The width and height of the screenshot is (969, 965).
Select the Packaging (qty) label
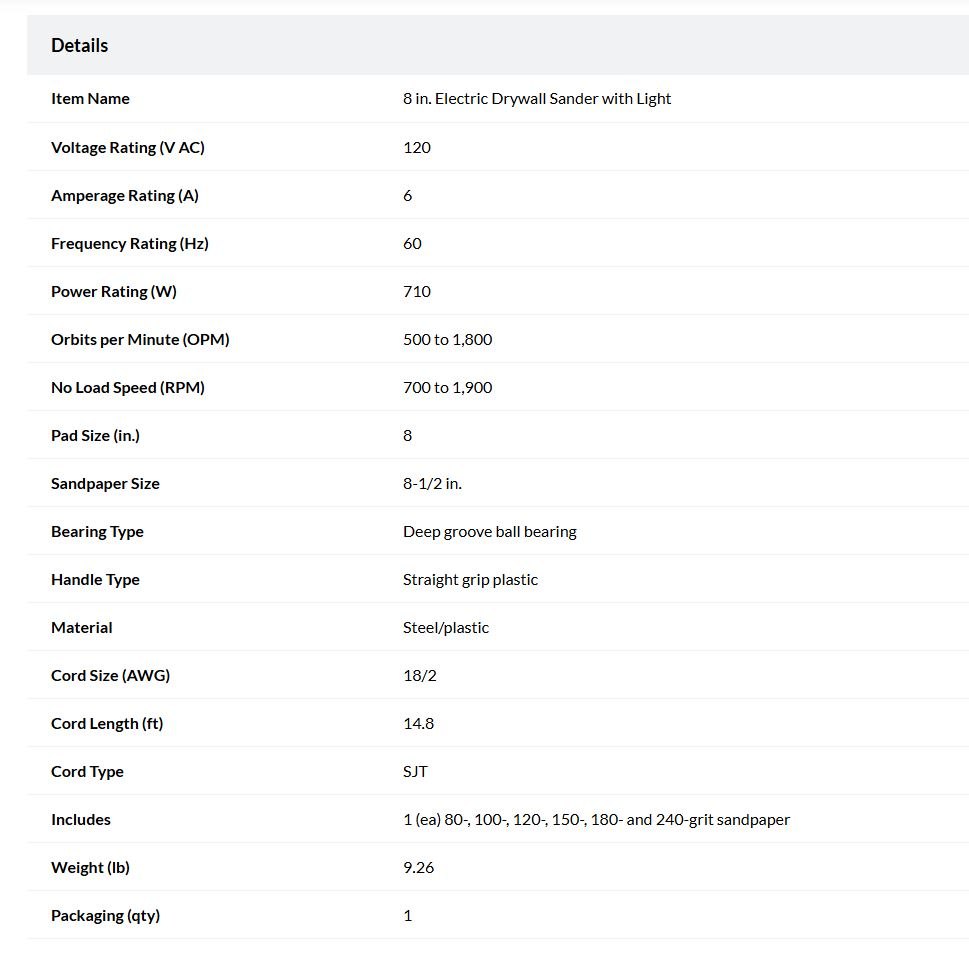(x=105, y=916)
